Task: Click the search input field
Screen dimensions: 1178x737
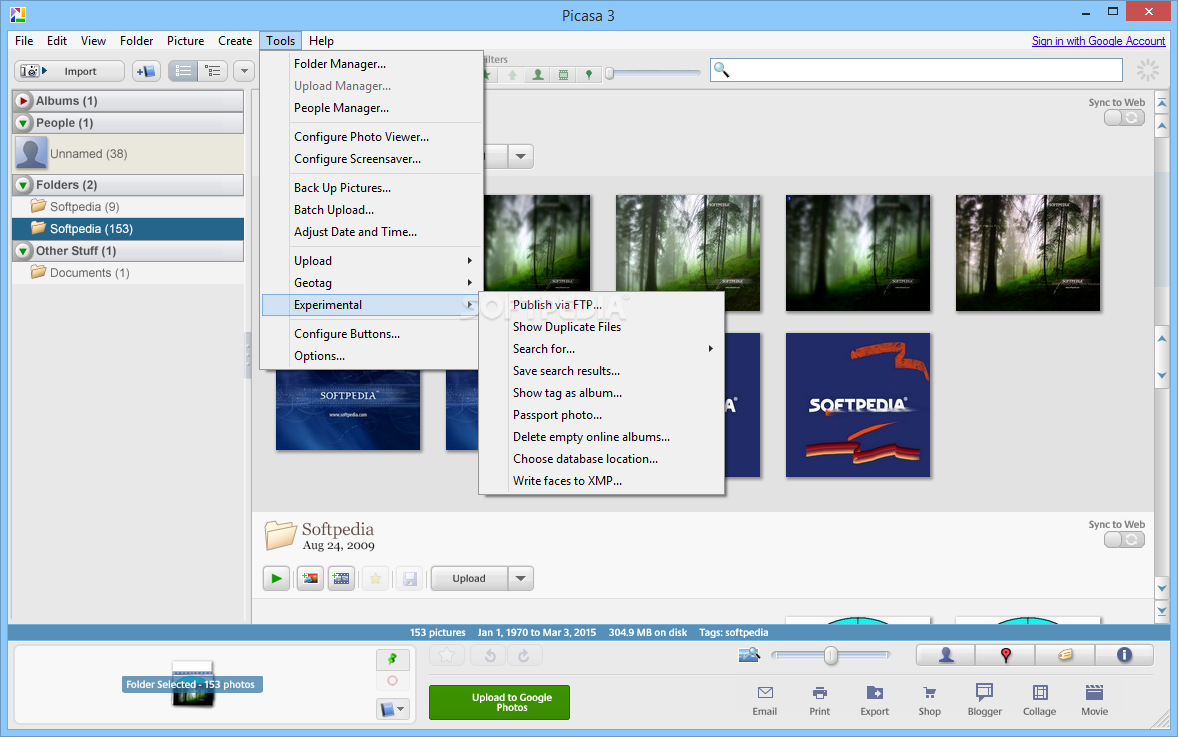Action: [917, 70]
